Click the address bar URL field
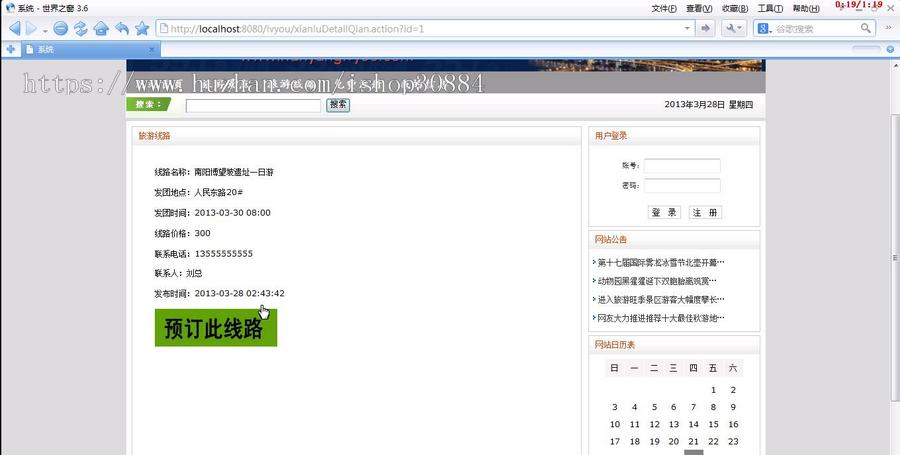900x455 pixels. [x=425, y=28]
